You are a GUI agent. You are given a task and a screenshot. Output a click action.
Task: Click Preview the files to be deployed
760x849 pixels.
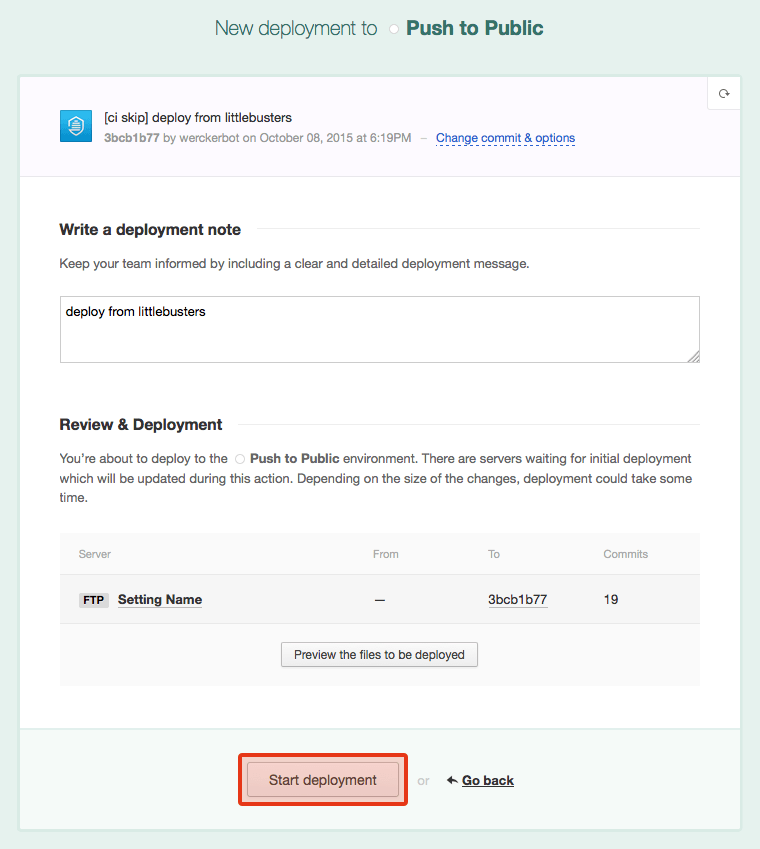click(x=379, y=655)
